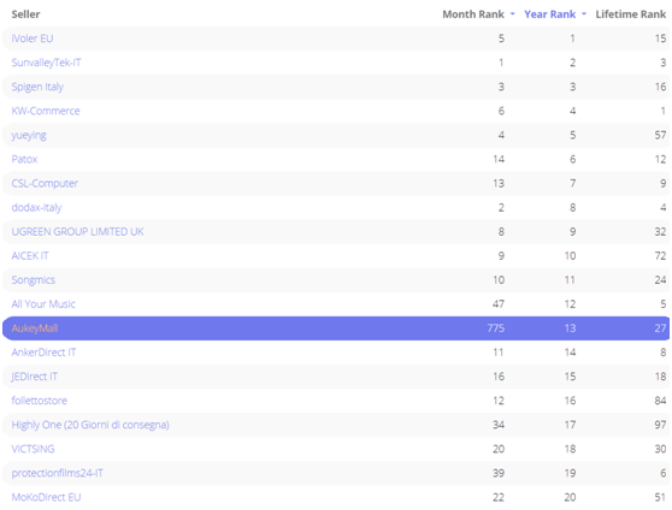Screen dimensions: 672x510
Task: Click the Month Rank column header
Action: (473, 14)
